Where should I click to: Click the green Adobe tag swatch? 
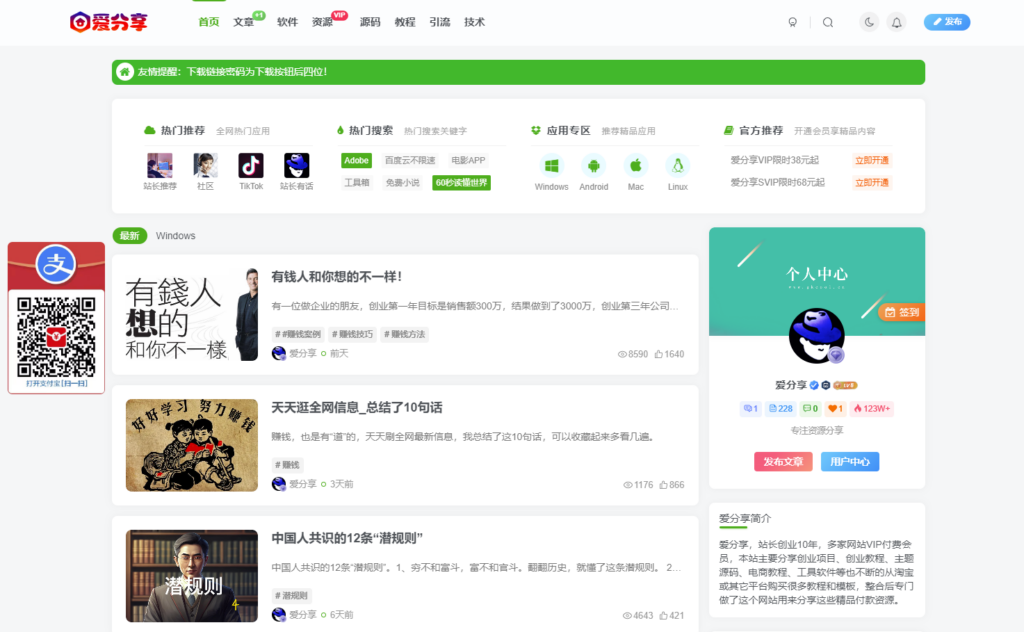tap(356, 159)
